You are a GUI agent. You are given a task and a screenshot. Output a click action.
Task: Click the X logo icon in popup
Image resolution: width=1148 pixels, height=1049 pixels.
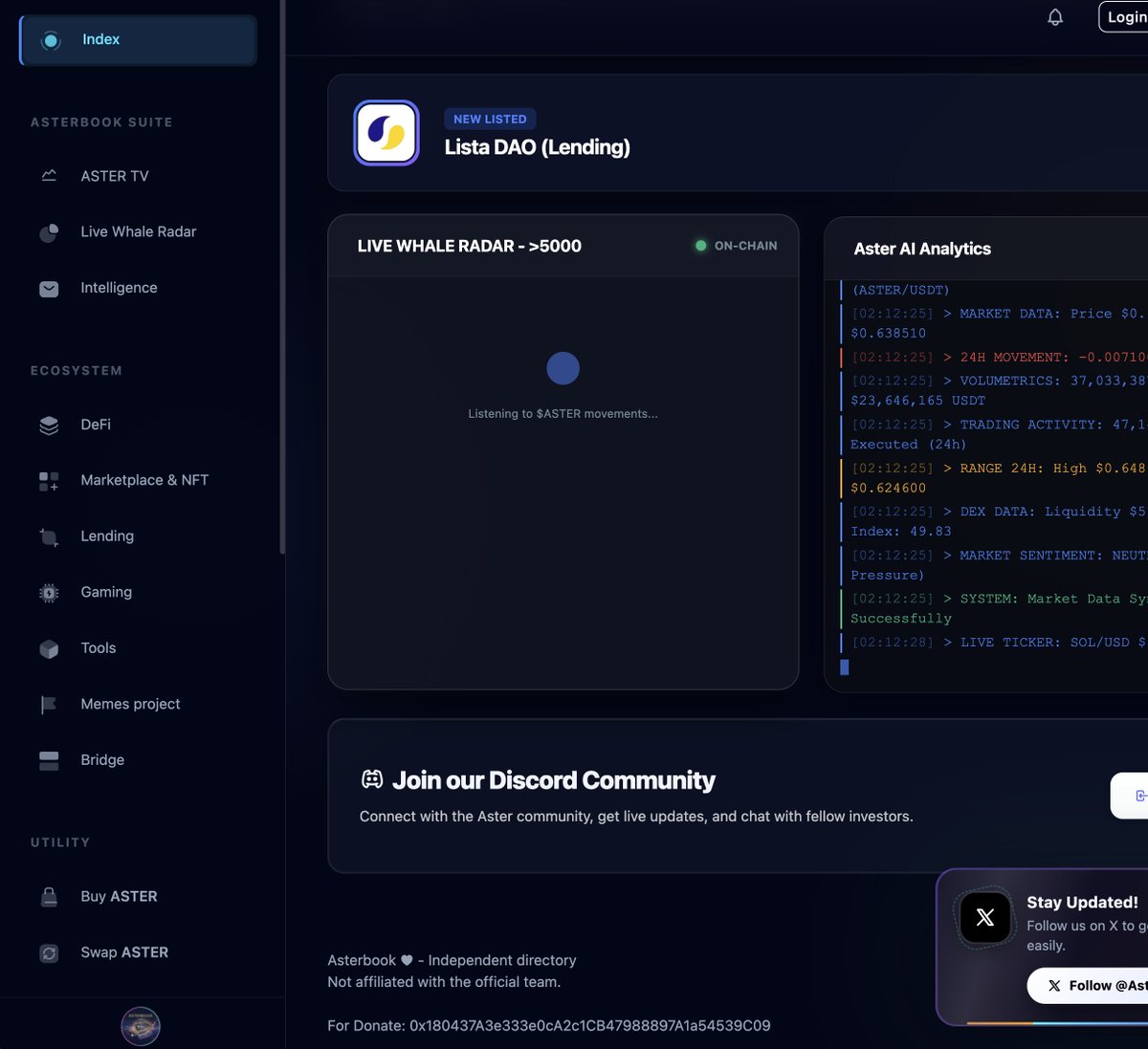(984, 918)
